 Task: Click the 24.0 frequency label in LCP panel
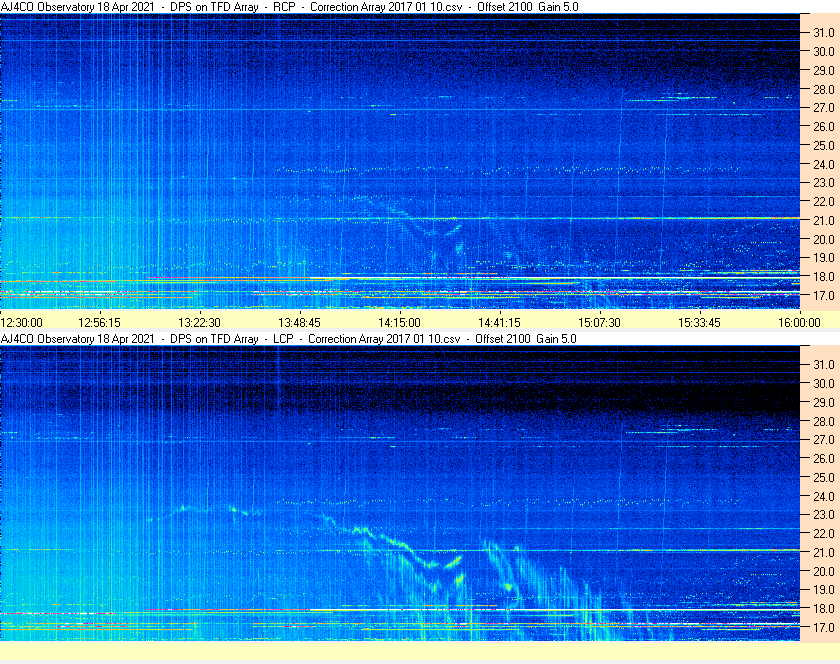[x=824, y=496]
